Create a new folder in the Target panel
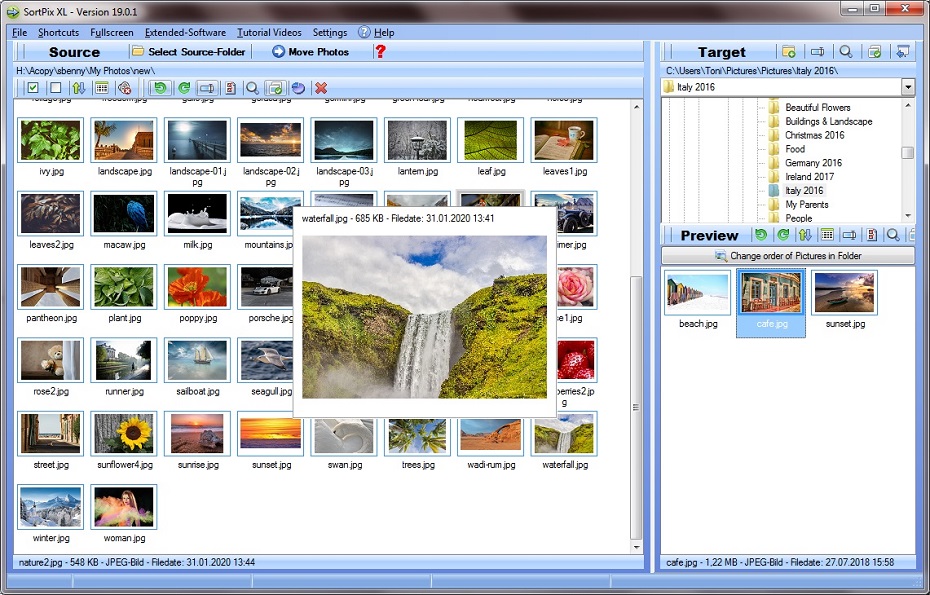Image resolution: width=930 pixels, height=595 pixels. click(788, 51)
